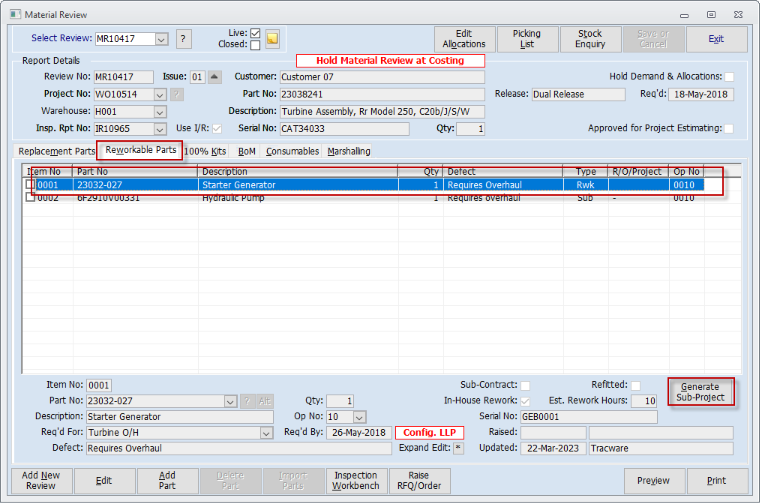760x503 pixels.
Task: Expand the Req'd For Turbine O/H dropdown
Action: pos(266,433)
